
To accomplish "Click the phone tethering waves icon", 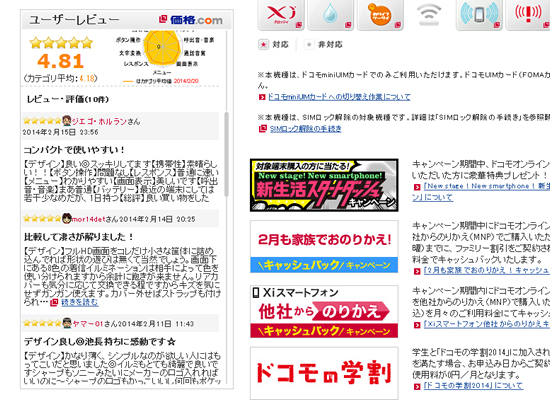I will 479,15.
